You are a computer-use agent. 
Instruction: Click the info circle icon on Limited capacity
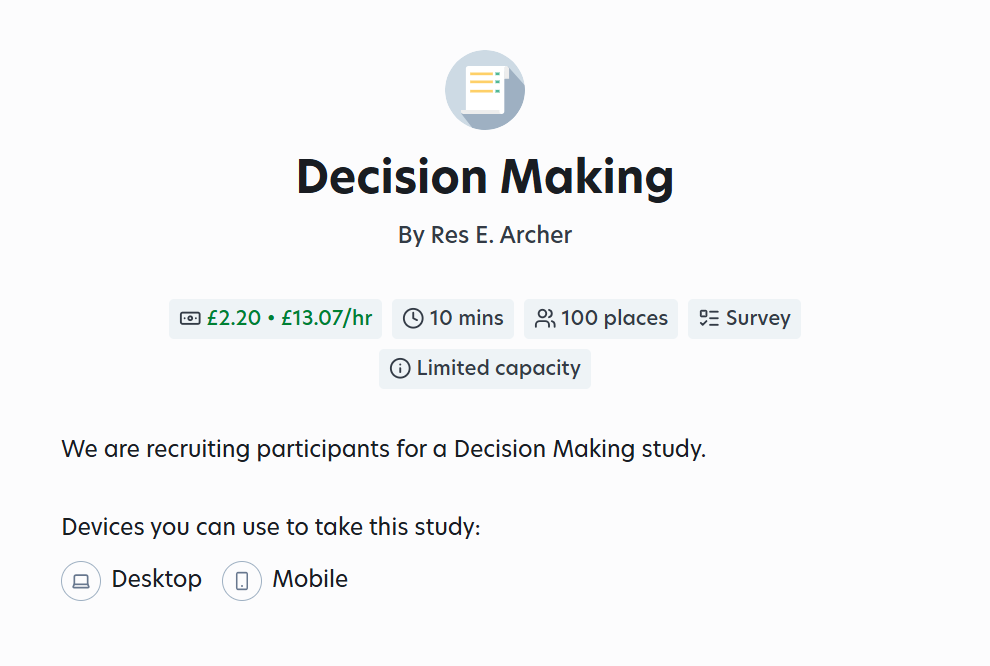pyautogui.click(x=400, y=368)
